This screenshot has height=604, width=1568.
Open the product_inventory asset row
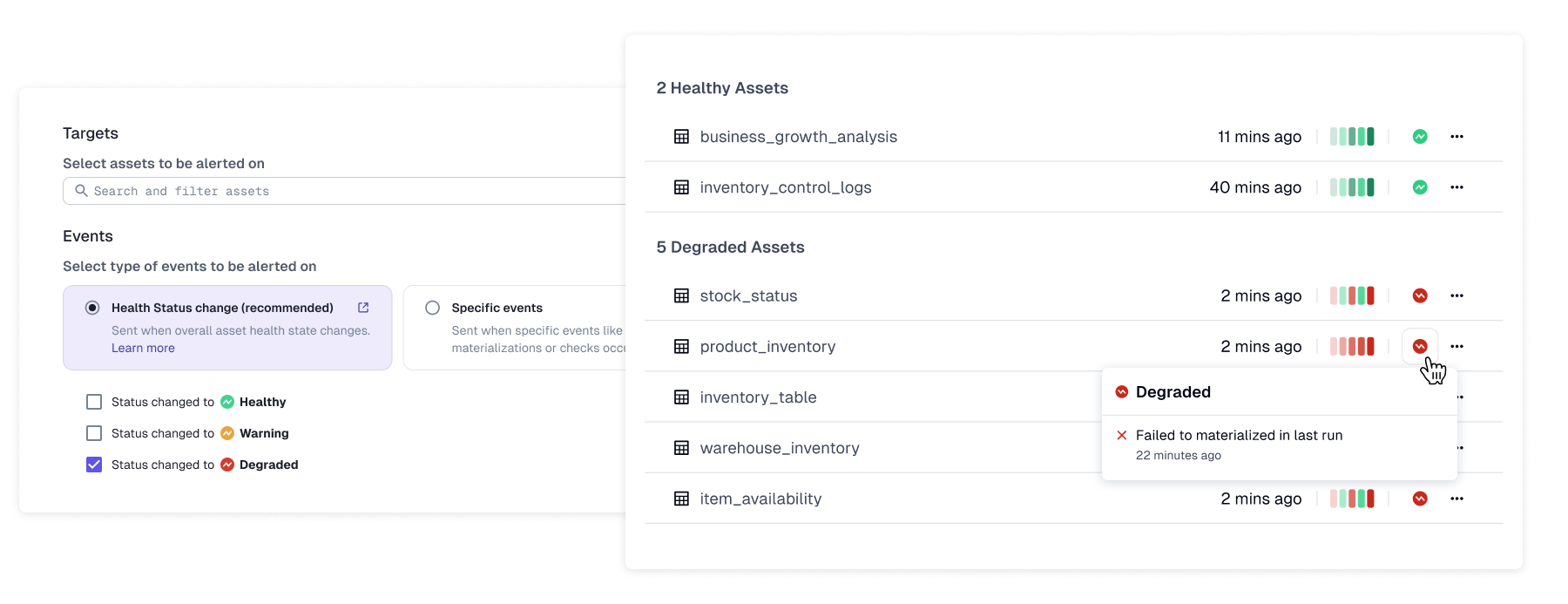pos(767,347)
